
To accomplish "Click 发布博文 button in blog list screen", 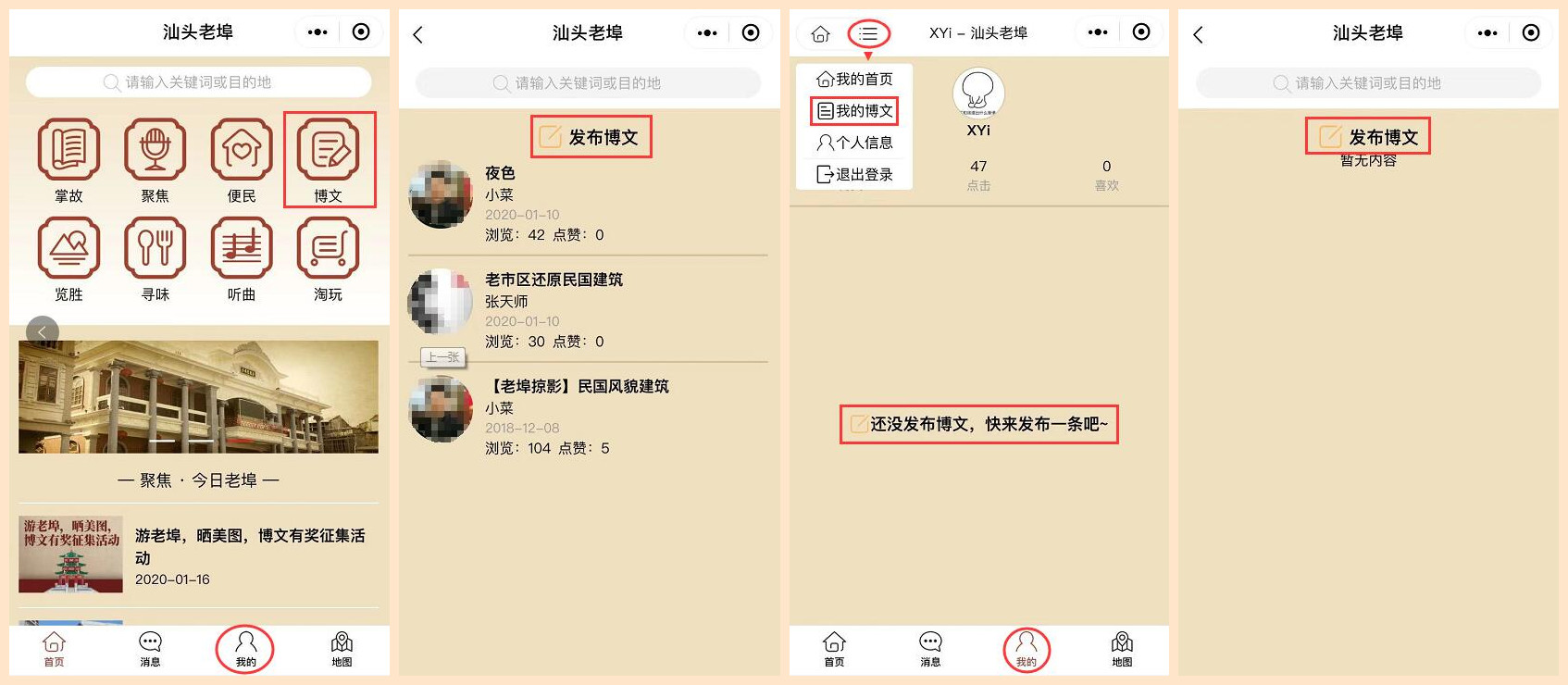I will 591,137.
